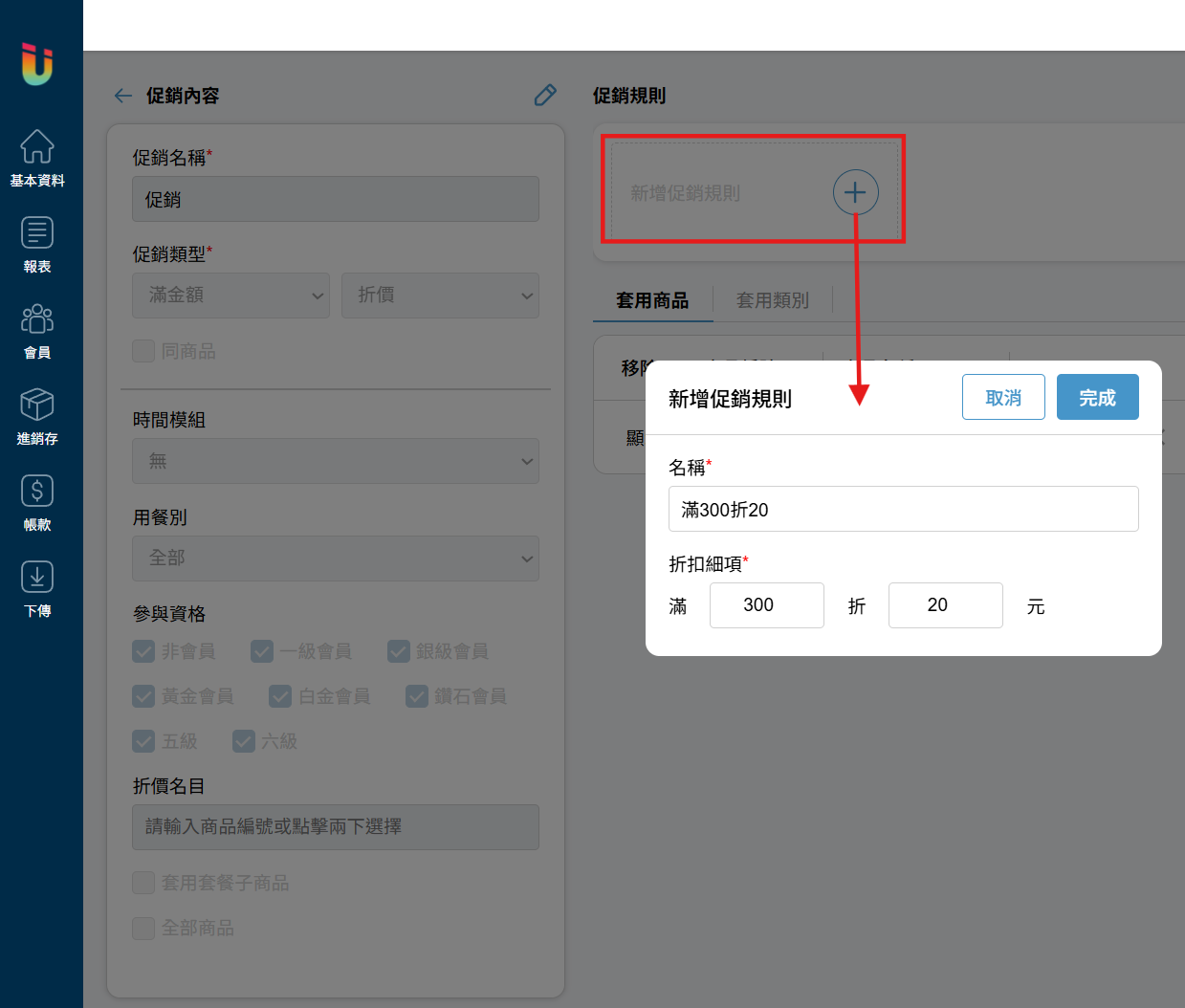The height and width of the screenshot is (1008, 1185).
Task: Open the 滿金額 promotion type dropdown
Action: (230, 296)
